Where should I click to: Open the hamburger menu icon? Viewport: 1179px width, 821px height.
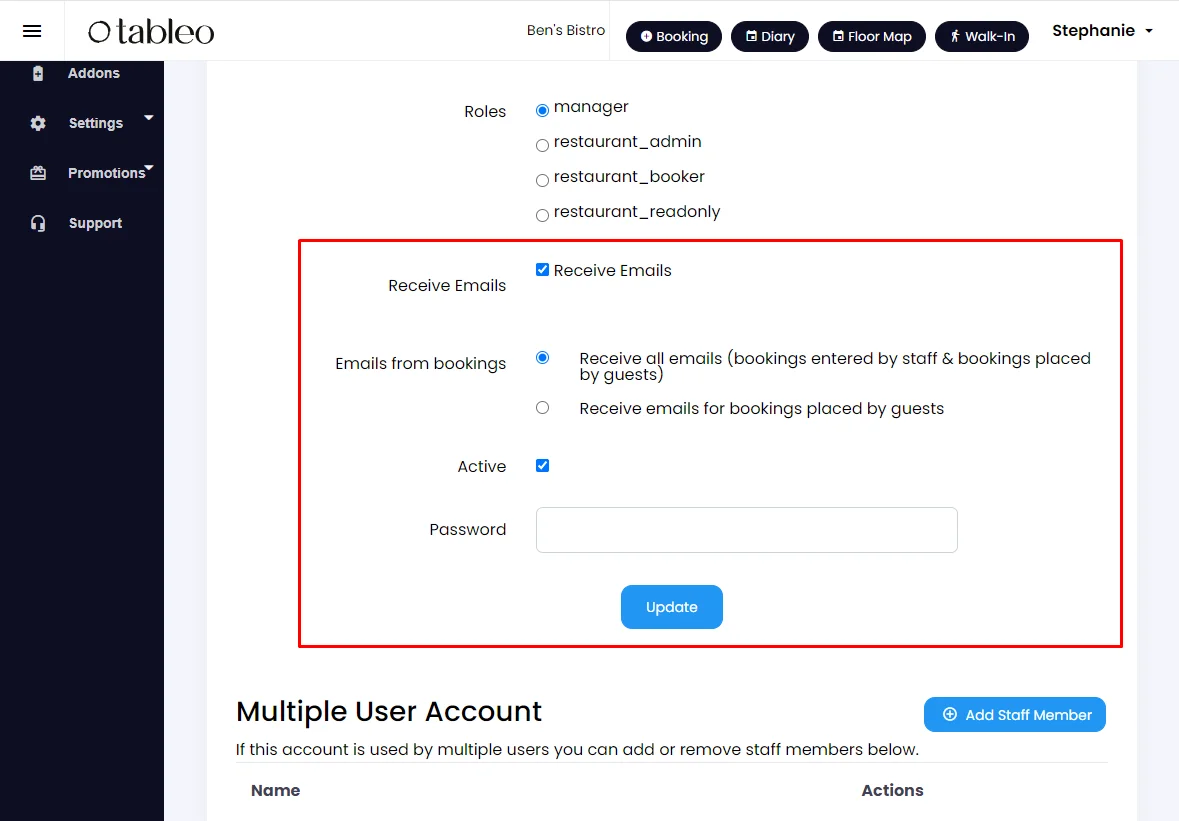coord(32,31)
